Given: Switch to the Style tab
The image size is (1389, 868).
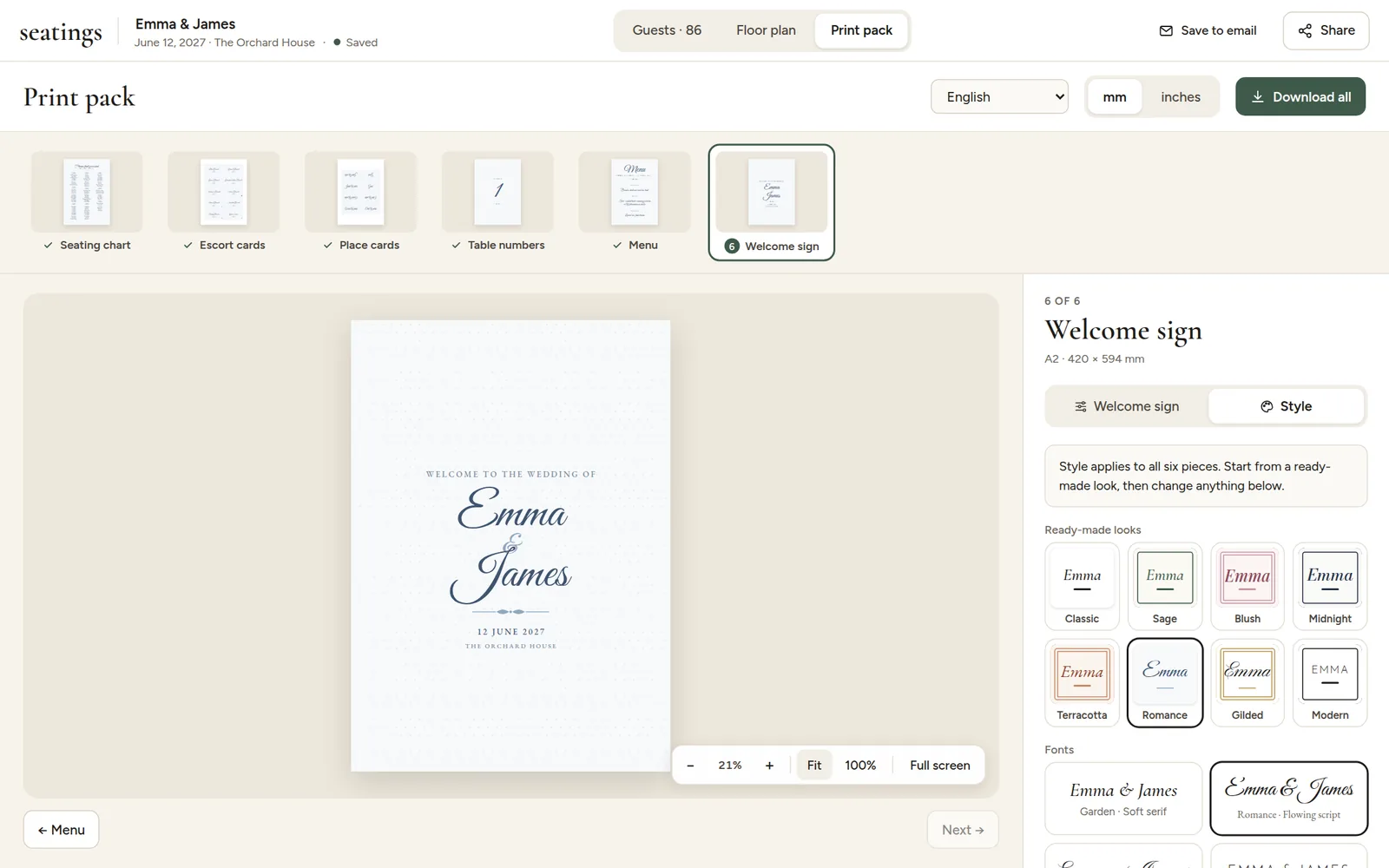Looking at the screenshot, I should pos(1286,406).
